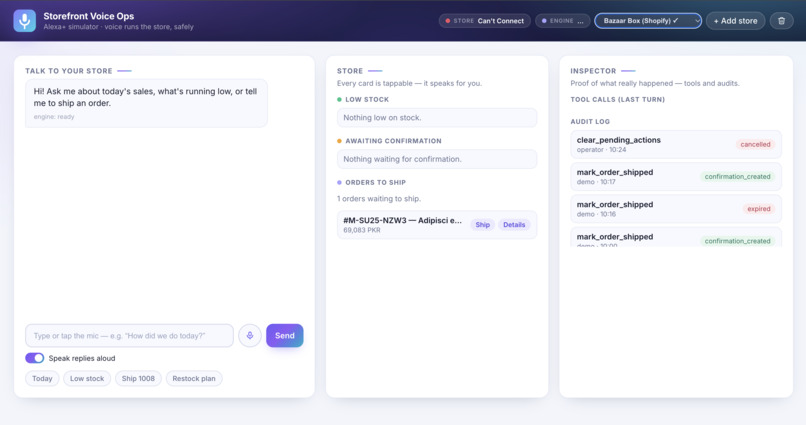
Task: Select mark_order_shipped entry at 10:17
Action: click(676, 177)
